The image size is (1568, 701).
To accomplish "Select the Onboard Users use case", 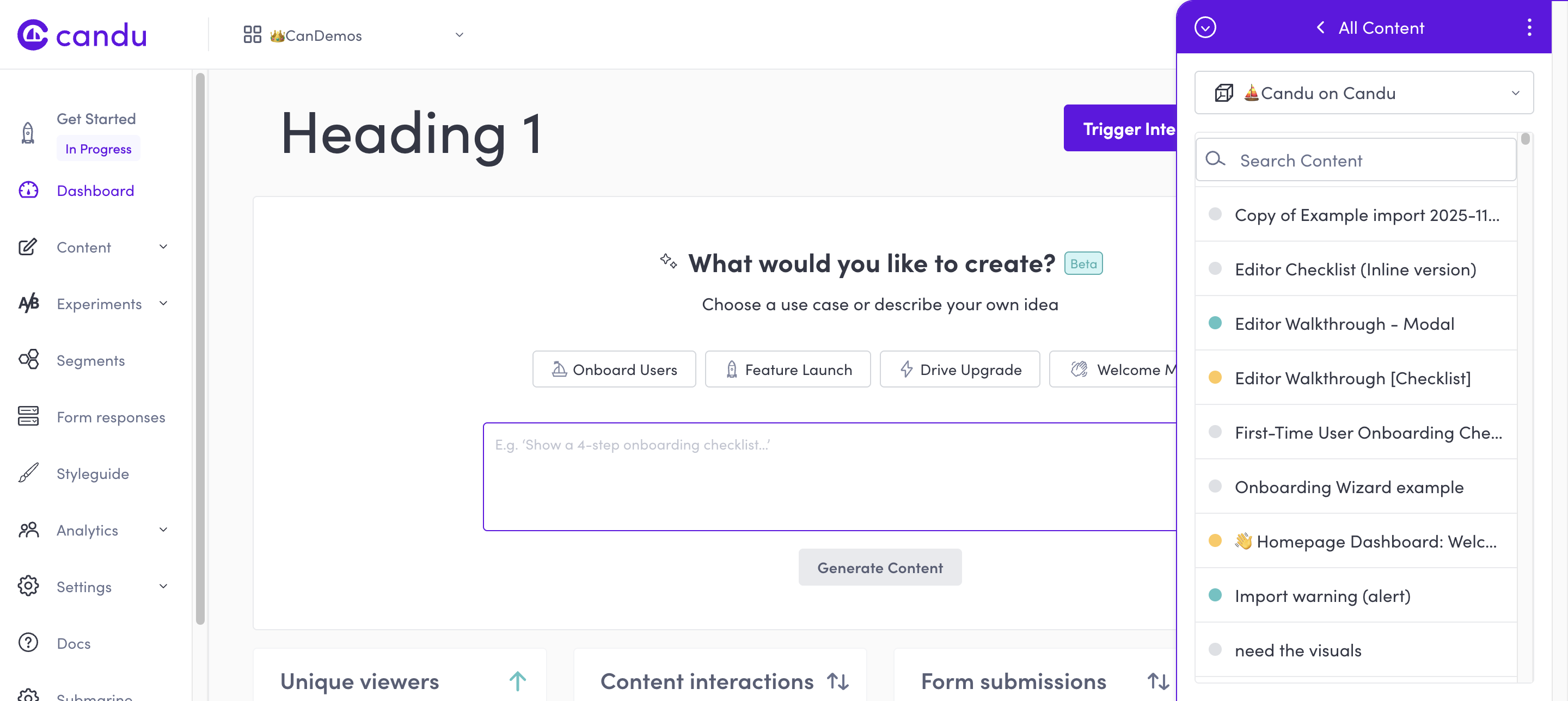I will [614, 369].
